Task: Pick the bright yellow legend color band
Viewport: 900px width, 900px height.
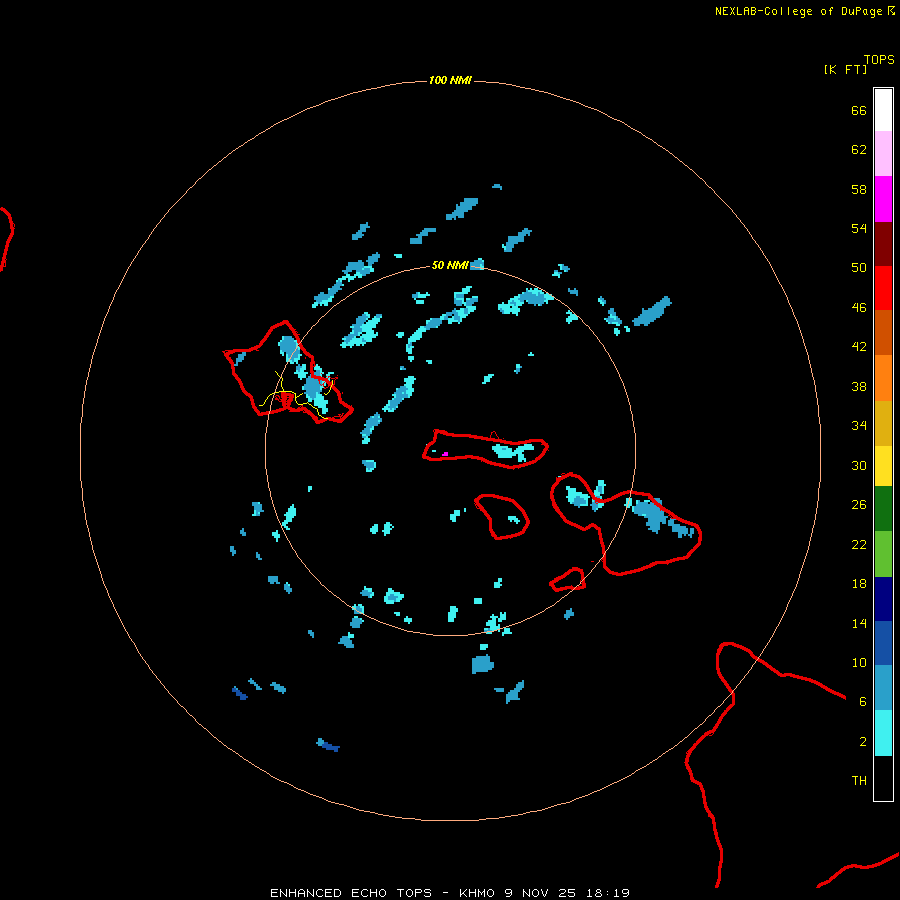Action: (x=883, y=466)
